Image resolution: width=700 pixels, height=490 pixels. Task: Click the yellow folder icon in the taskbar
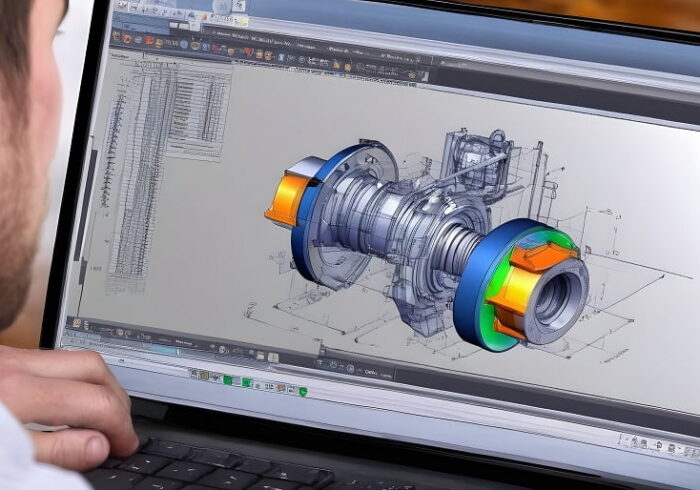tap(204, 375)
